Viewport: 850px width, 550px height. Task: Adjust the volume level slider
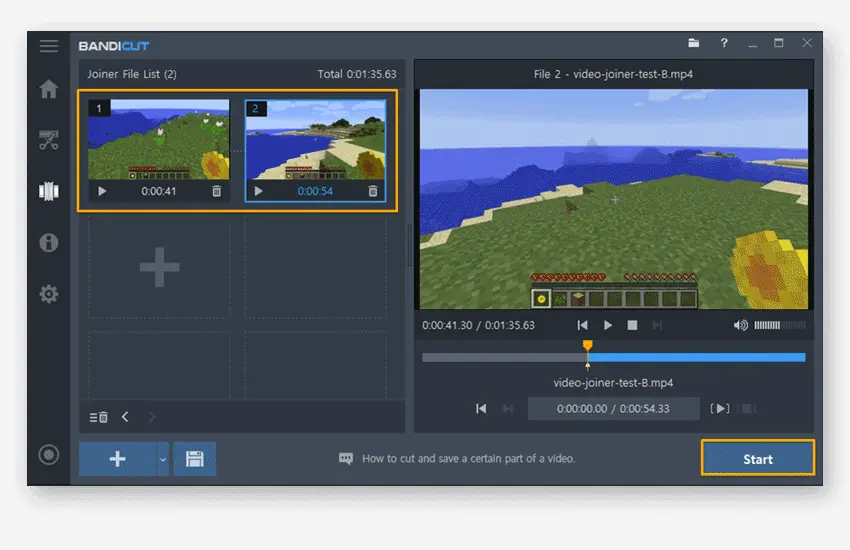[780, 325]
